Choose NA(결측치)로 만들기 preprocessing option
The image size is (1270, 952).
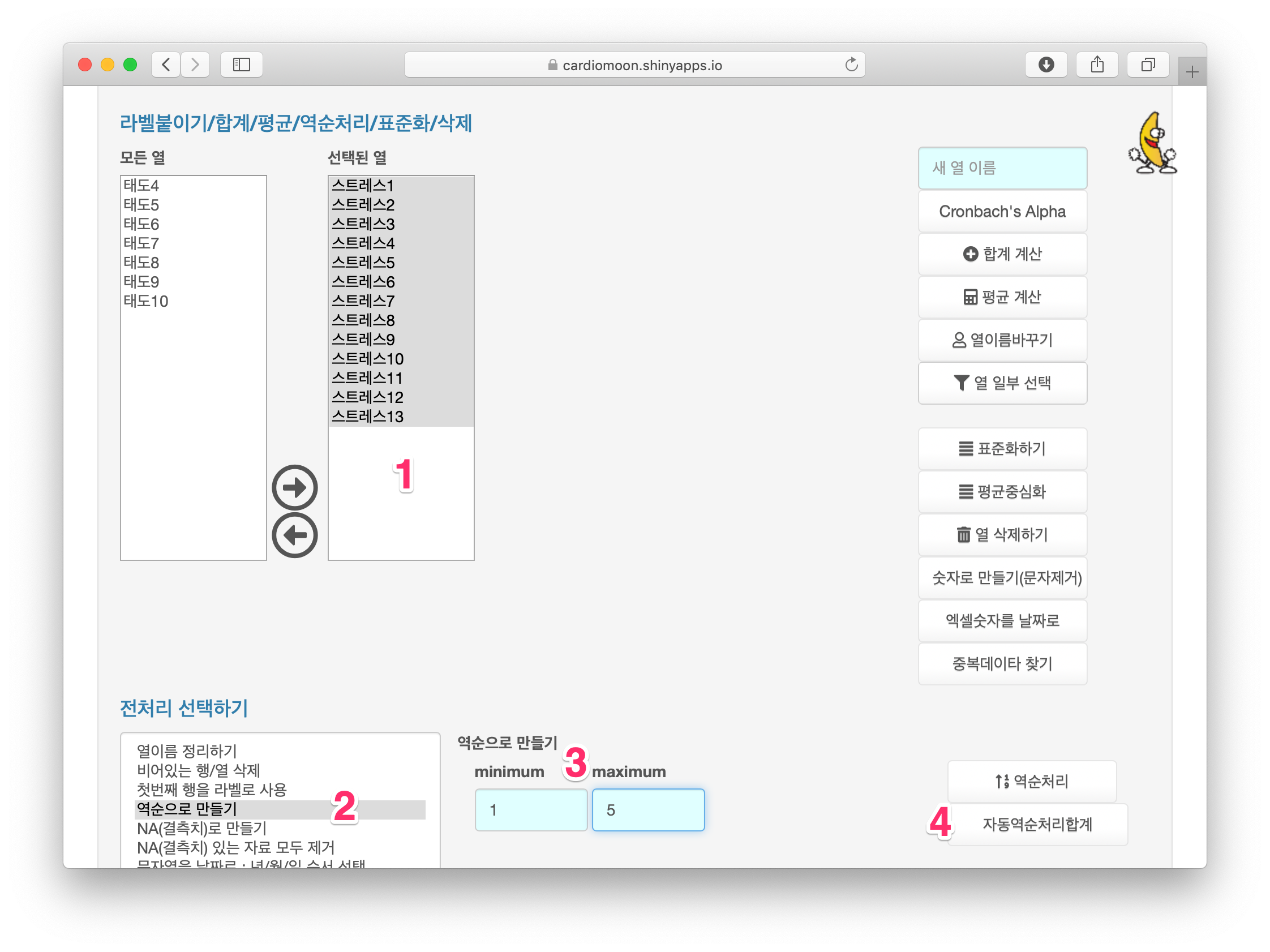point(201,828)
